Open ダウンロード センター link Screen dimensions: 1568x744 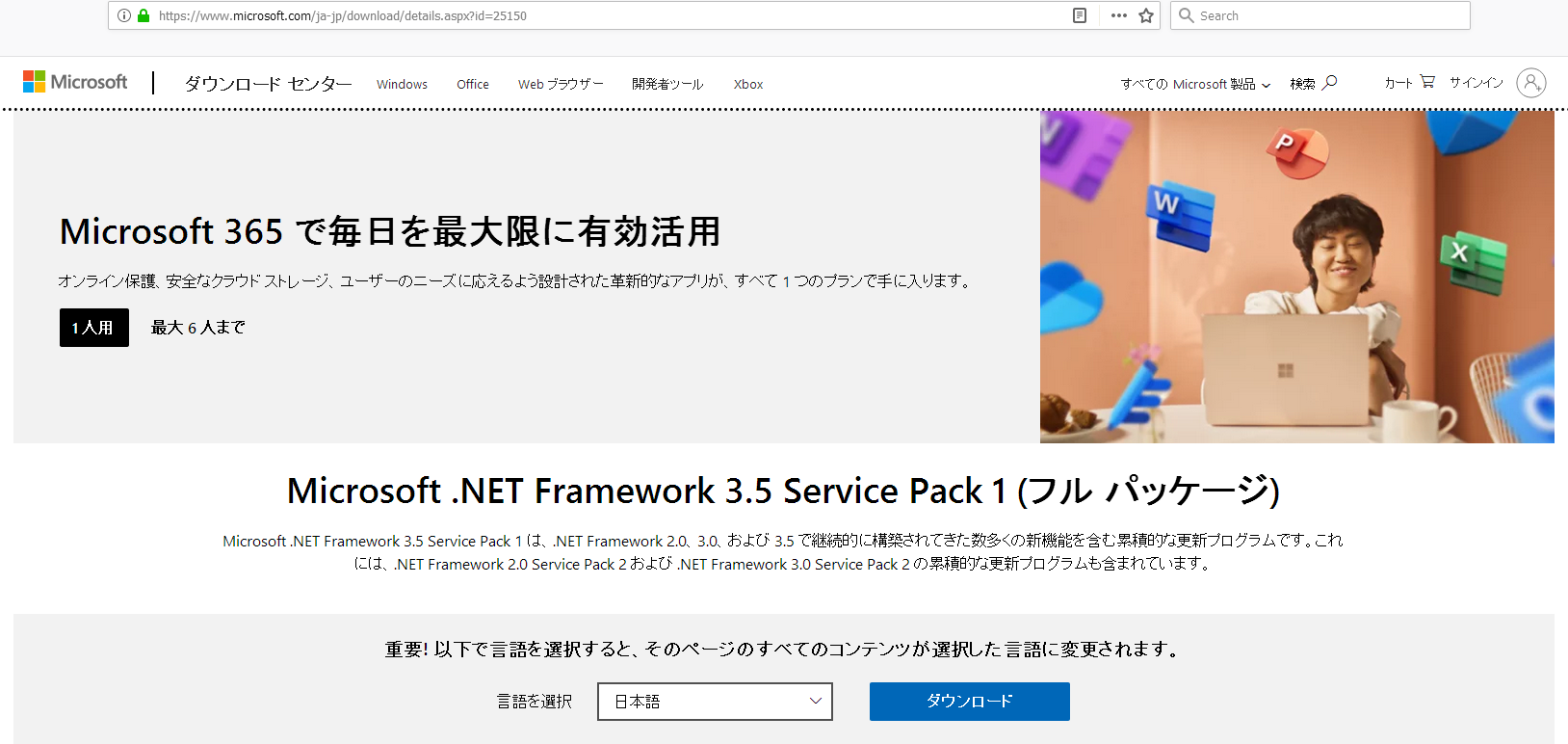tap(268, 84)
